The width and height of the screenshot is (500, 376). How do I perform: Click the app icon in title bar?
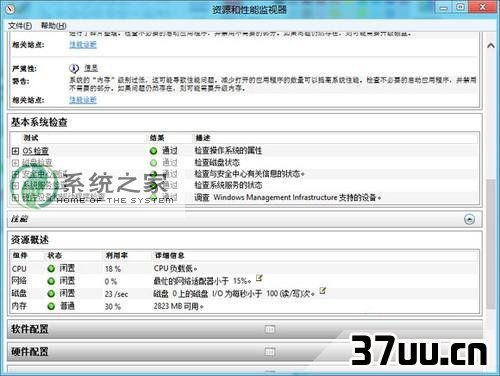[10, 9]
